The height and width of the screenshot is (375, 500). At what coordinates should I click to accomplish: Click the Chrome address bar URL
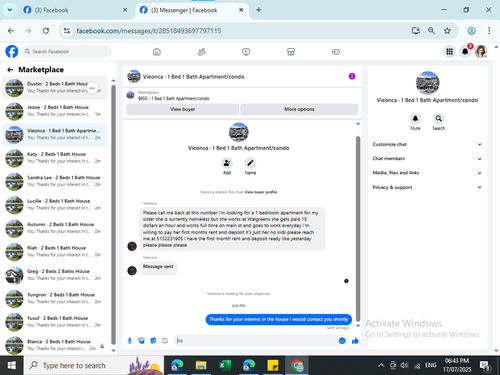click(149, 31)
